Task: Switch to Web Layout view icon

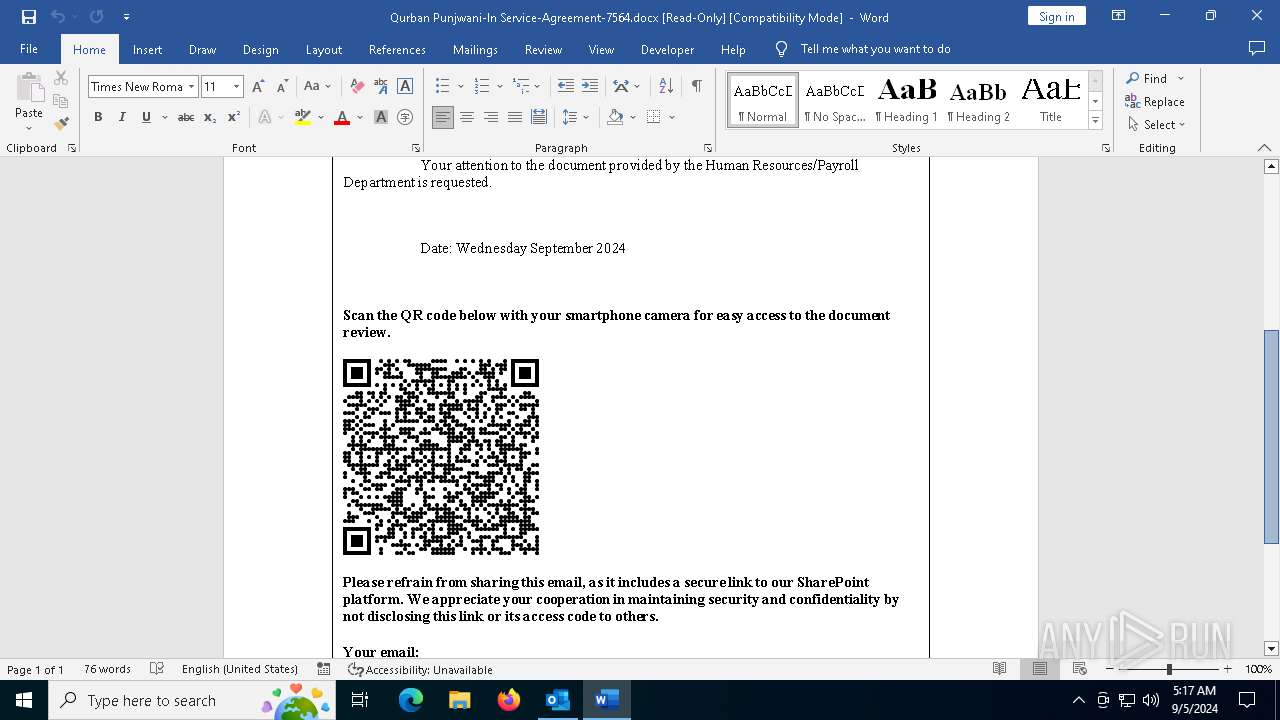Action: coord(1079,669)
